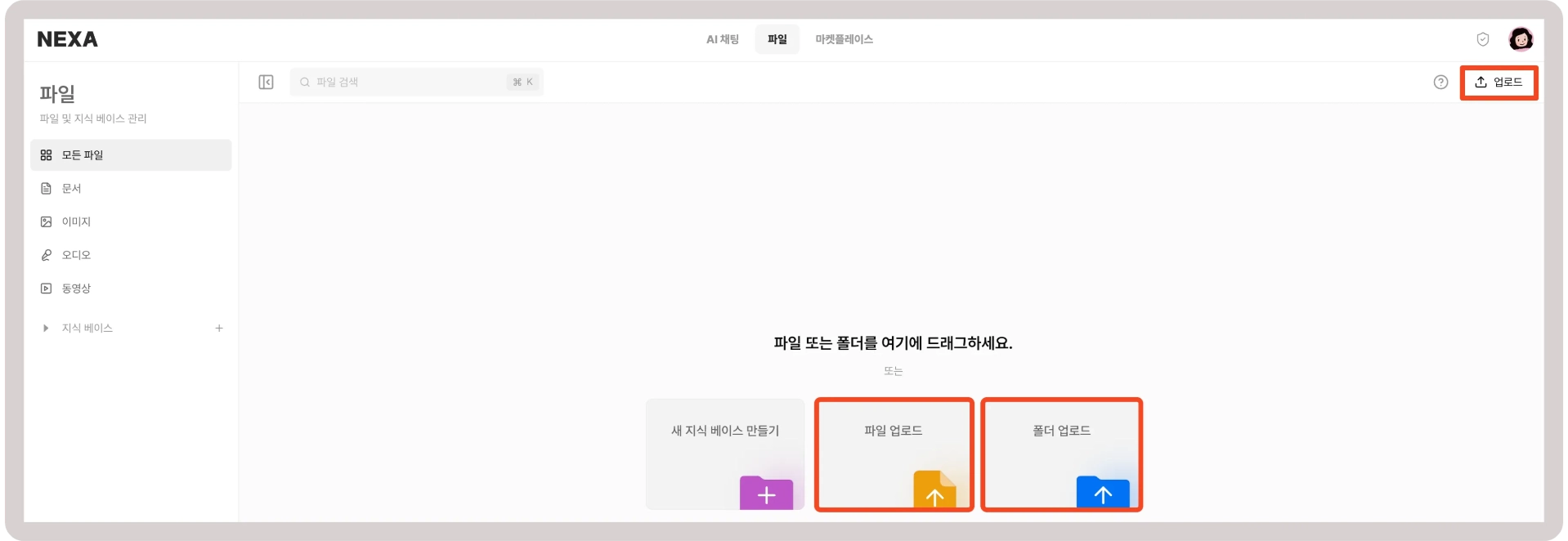Click the NEXA logo
Image resolution: width=1568 pixels, height=541 pixels.
[x=67, y=39]
